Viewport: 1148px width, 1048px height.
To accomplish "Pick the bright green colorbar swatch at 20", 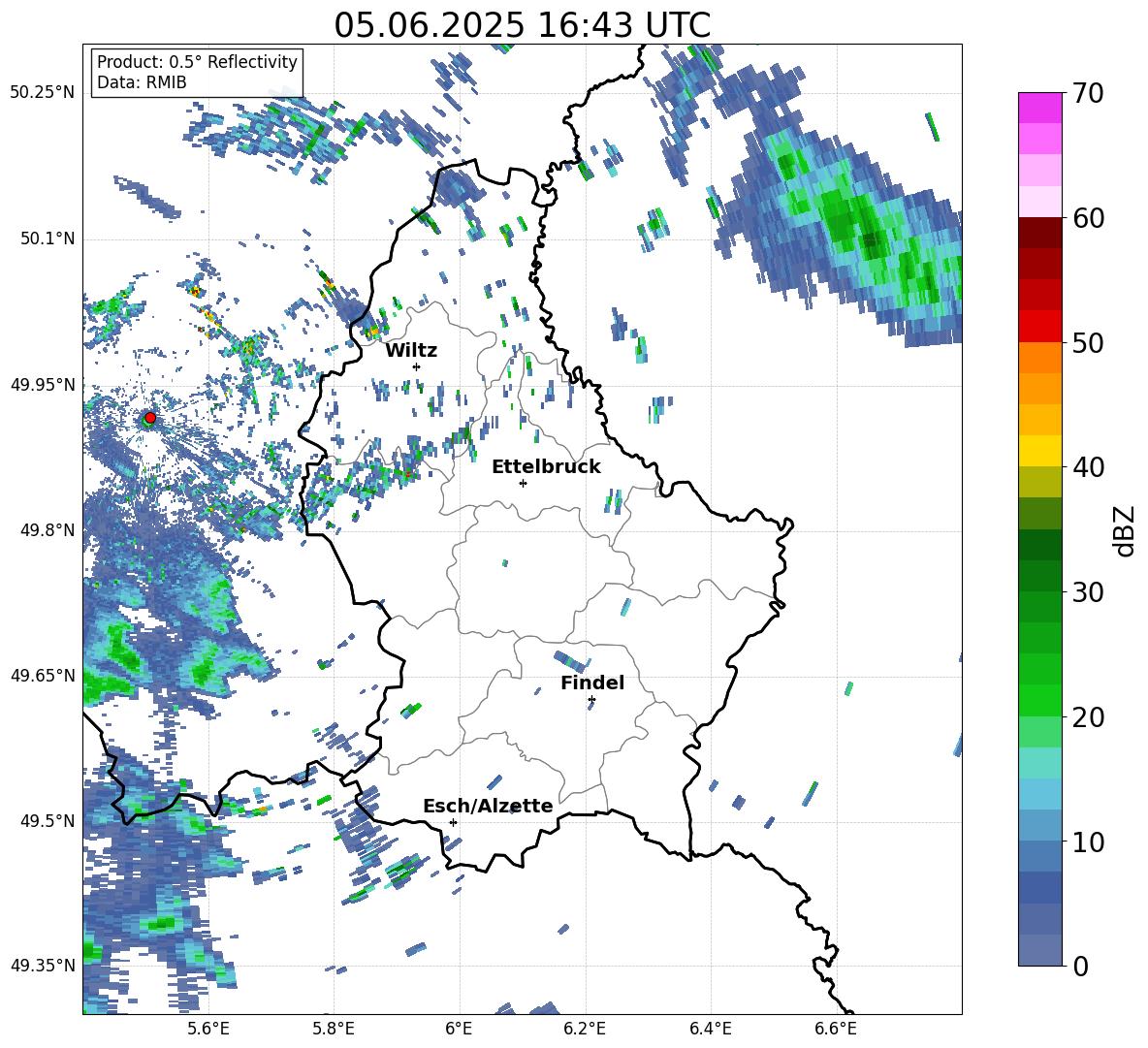I will coord(1039,700).
